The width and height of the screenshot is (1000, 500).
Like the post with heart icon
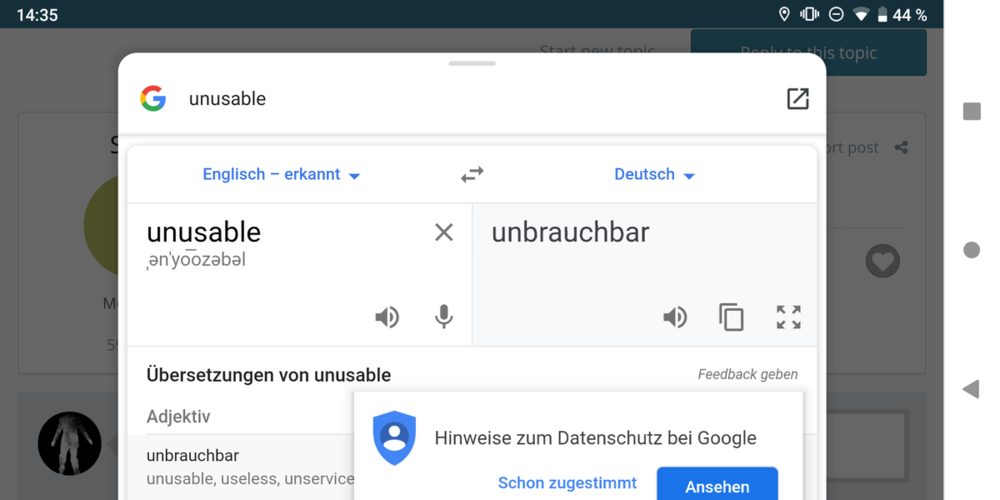(x=882, y=261)
